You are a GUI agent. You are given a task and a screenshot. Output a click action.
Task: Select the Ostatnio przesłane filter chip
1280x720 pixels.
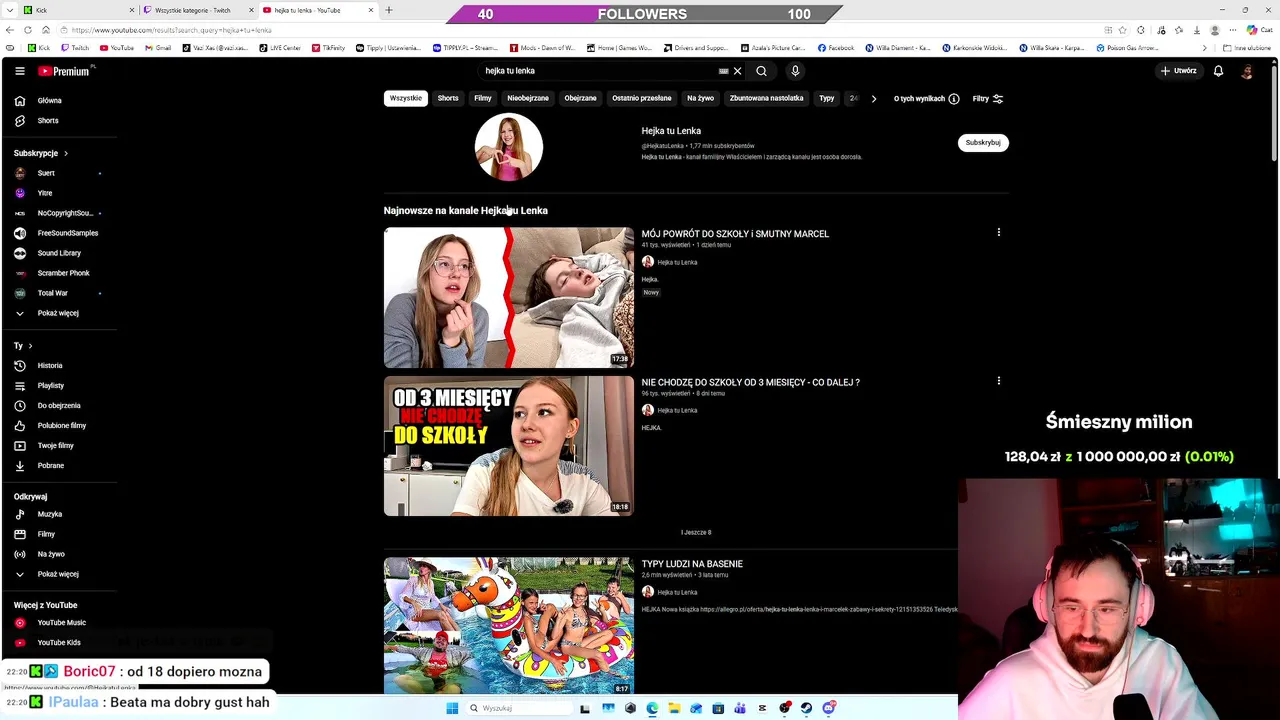click(x=642, y=98)
